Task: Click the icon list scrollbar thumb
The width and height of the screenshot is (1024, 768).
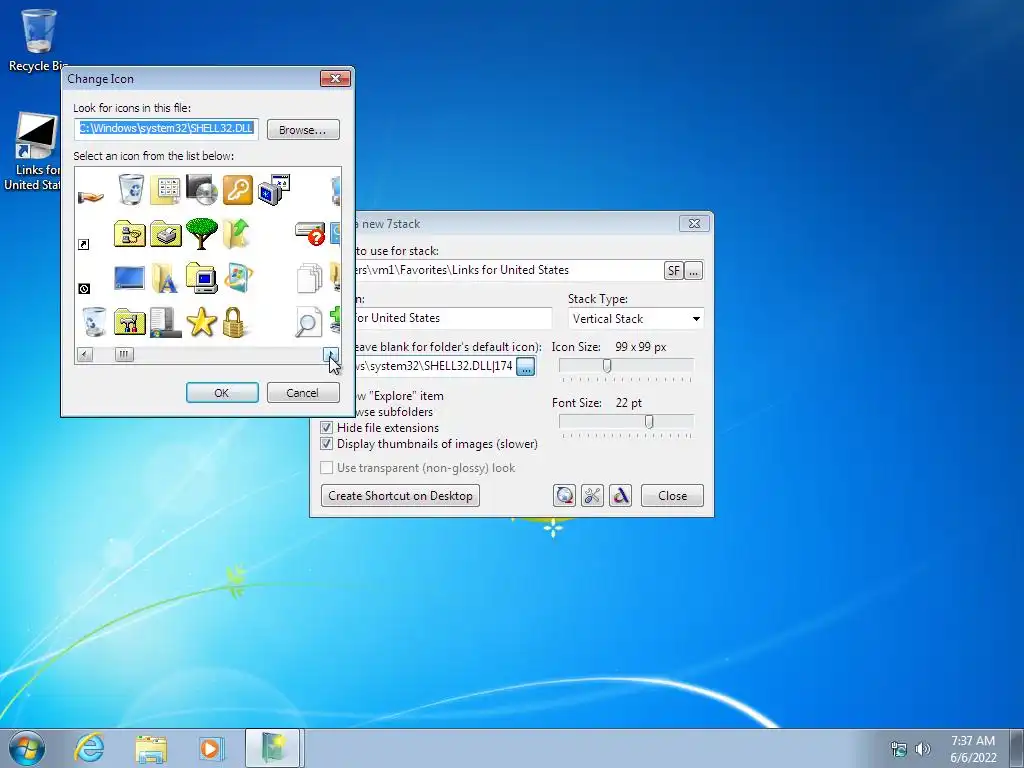Action: click(124, 354)
